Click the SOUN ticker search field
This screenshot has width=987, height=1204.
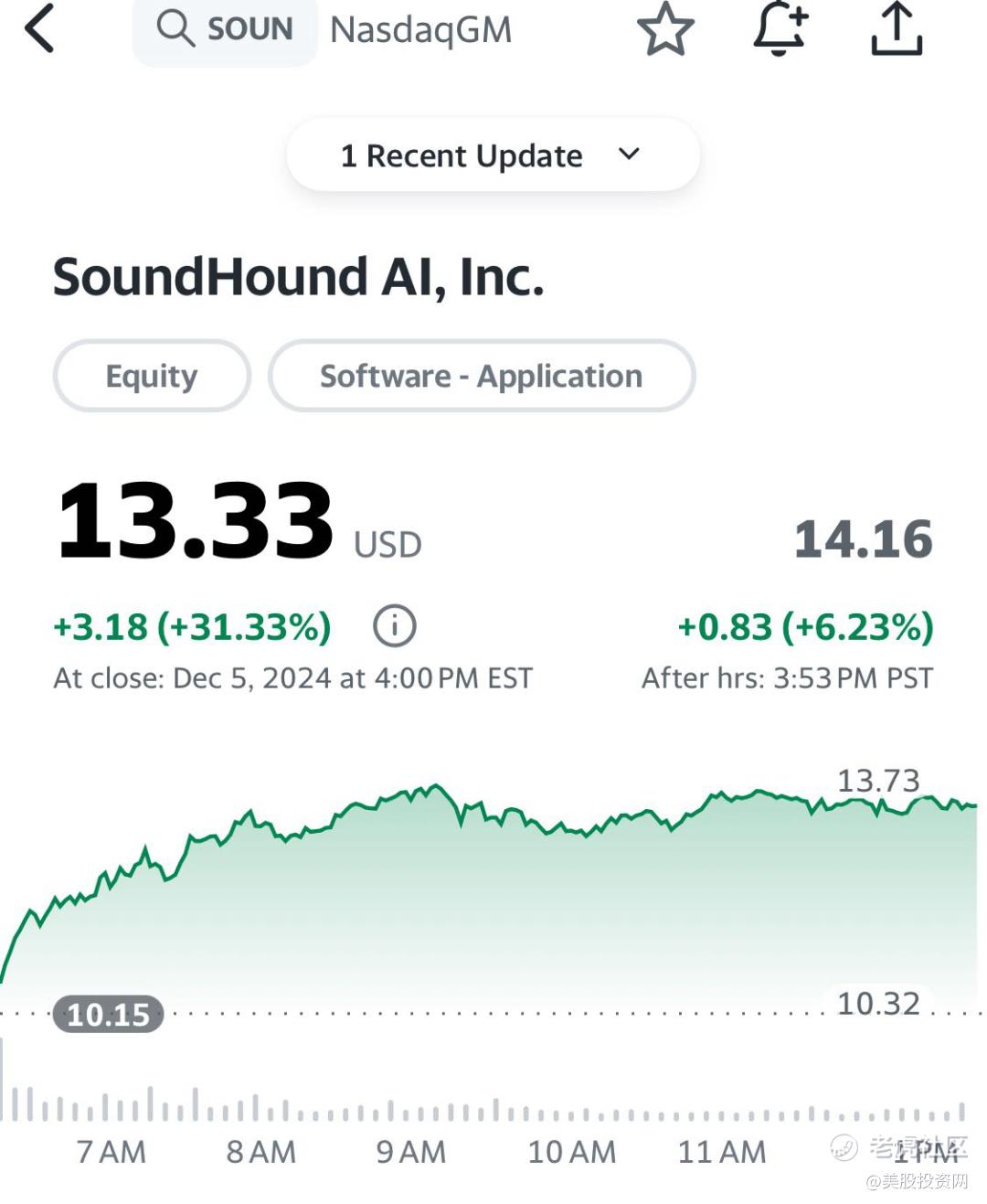249,29
